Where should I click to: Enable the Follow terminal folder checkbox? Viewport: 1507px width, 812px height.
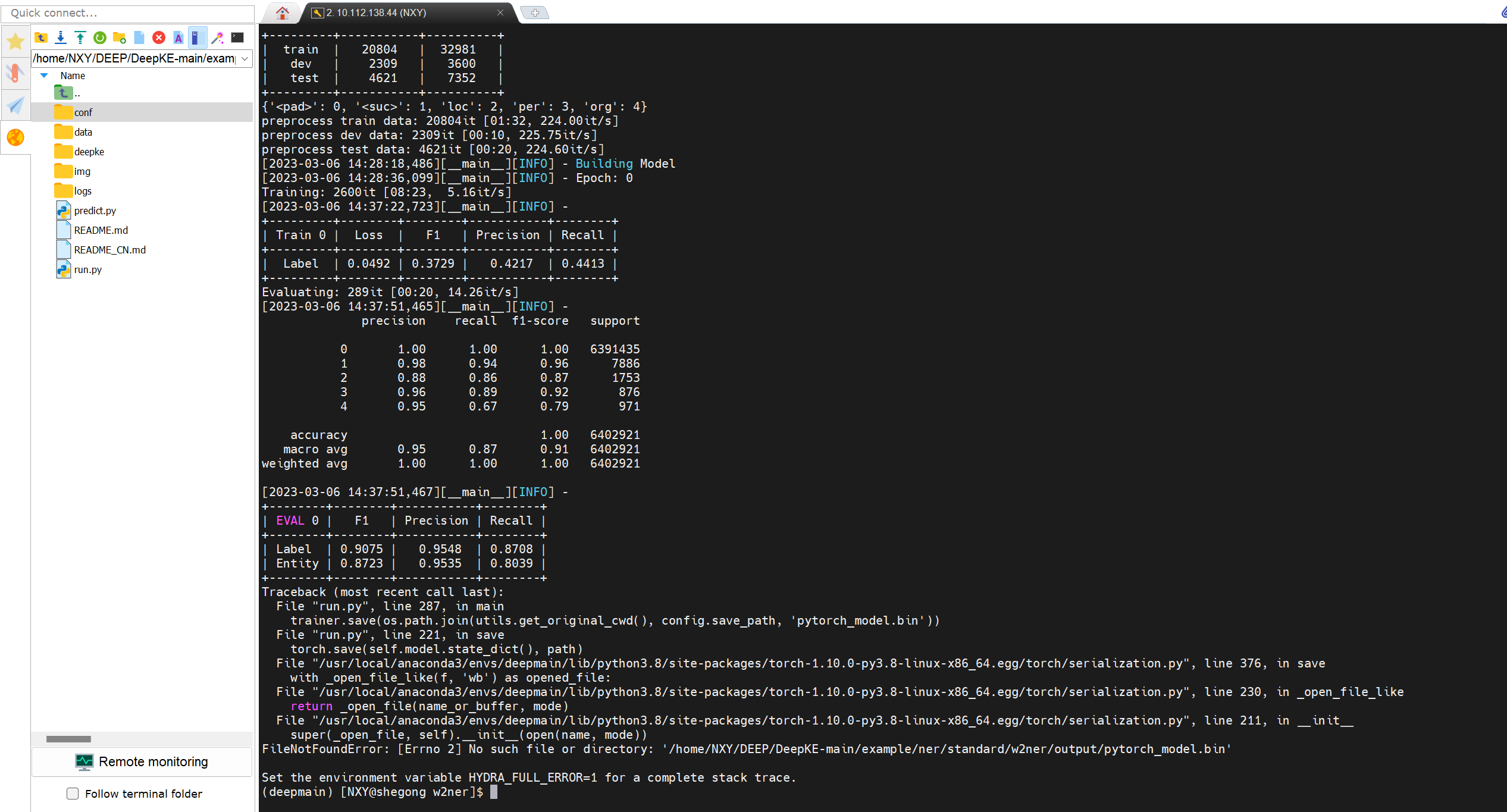click(x=72, y=793)
